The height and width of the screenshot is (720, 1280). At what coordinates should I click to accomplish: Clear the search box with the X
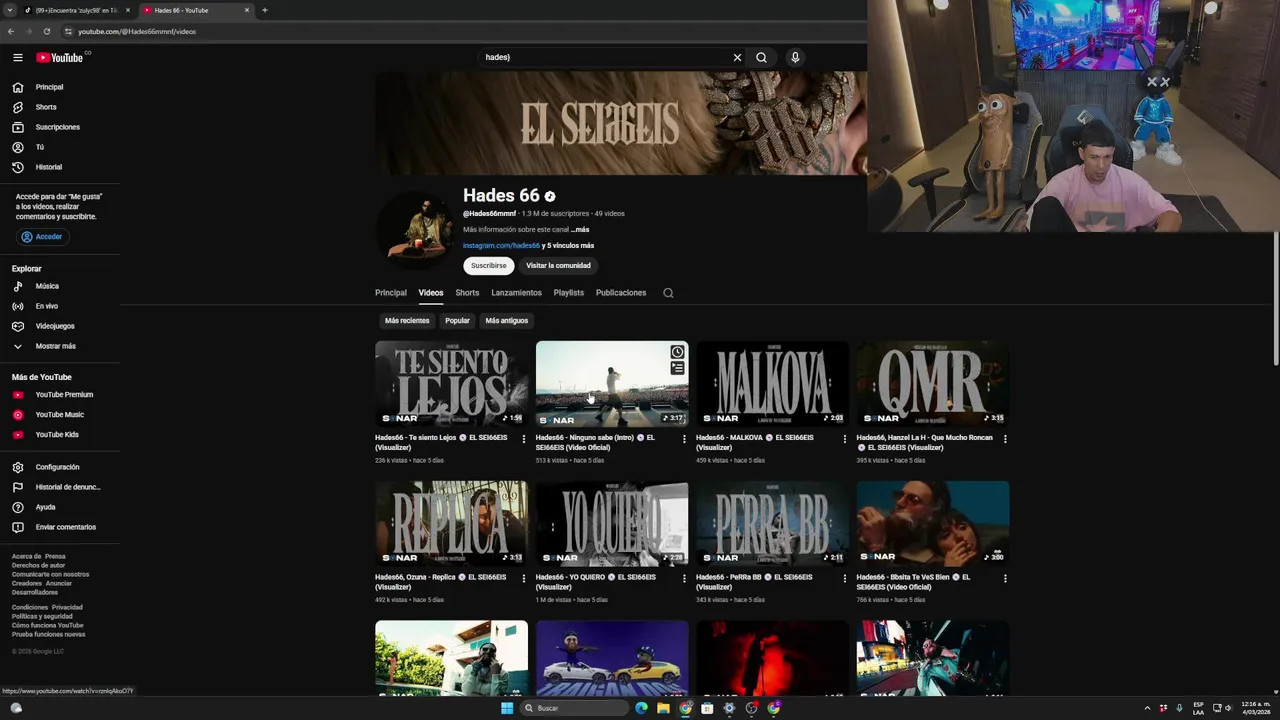tap(737, 57)
